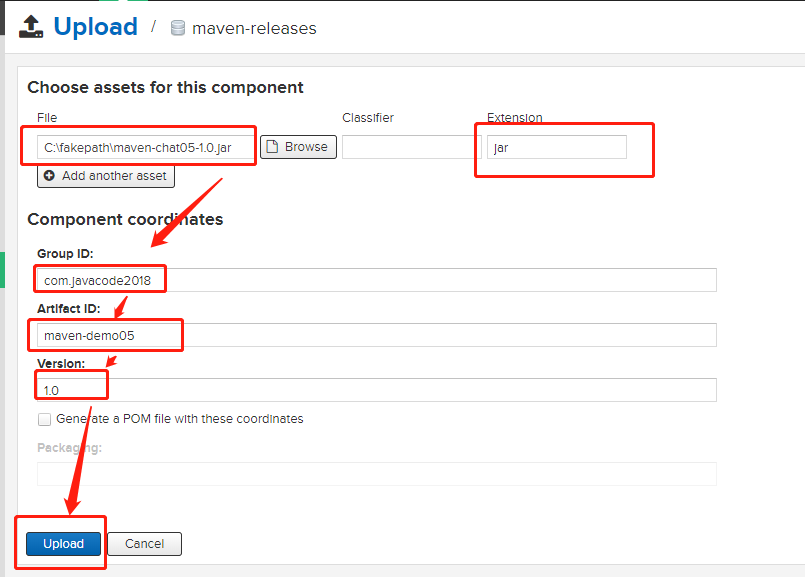Viewport: 805px width, 577px height.
Task: Click the plus icon for adding asset
Action: click(x=49, y=176)
